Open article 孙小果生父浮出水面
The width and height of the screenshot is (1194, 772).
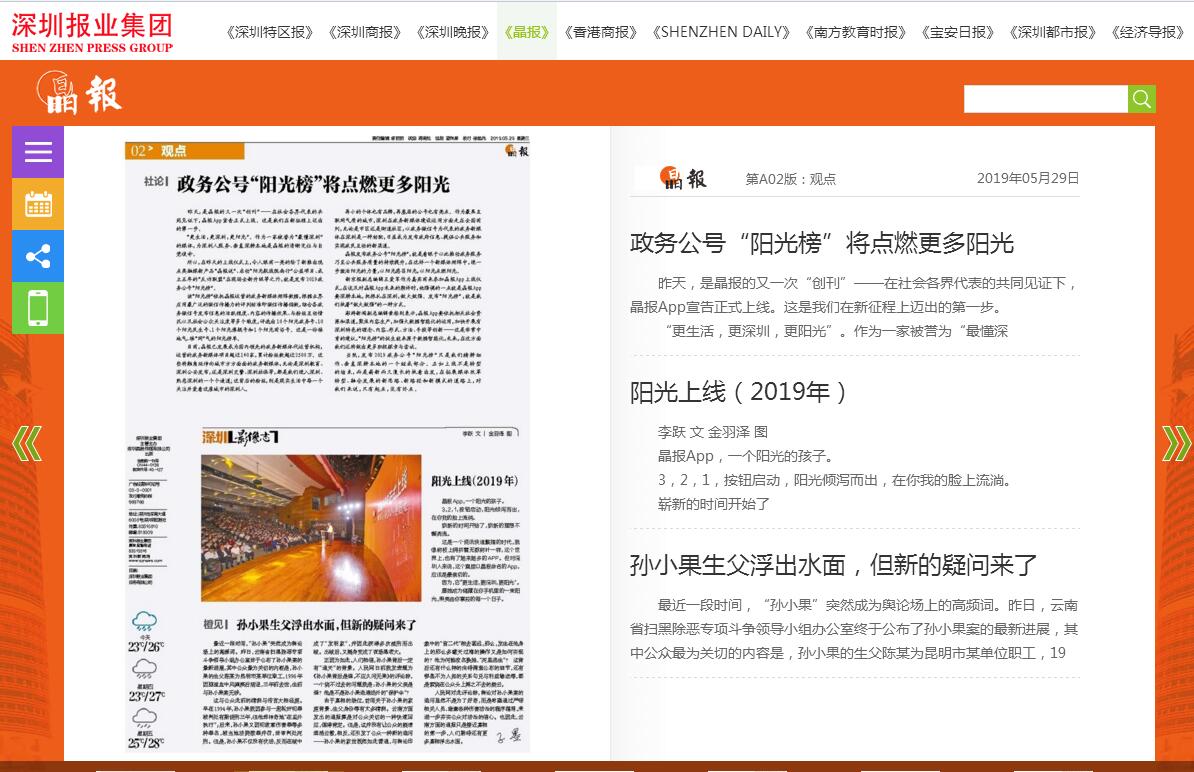834,565
